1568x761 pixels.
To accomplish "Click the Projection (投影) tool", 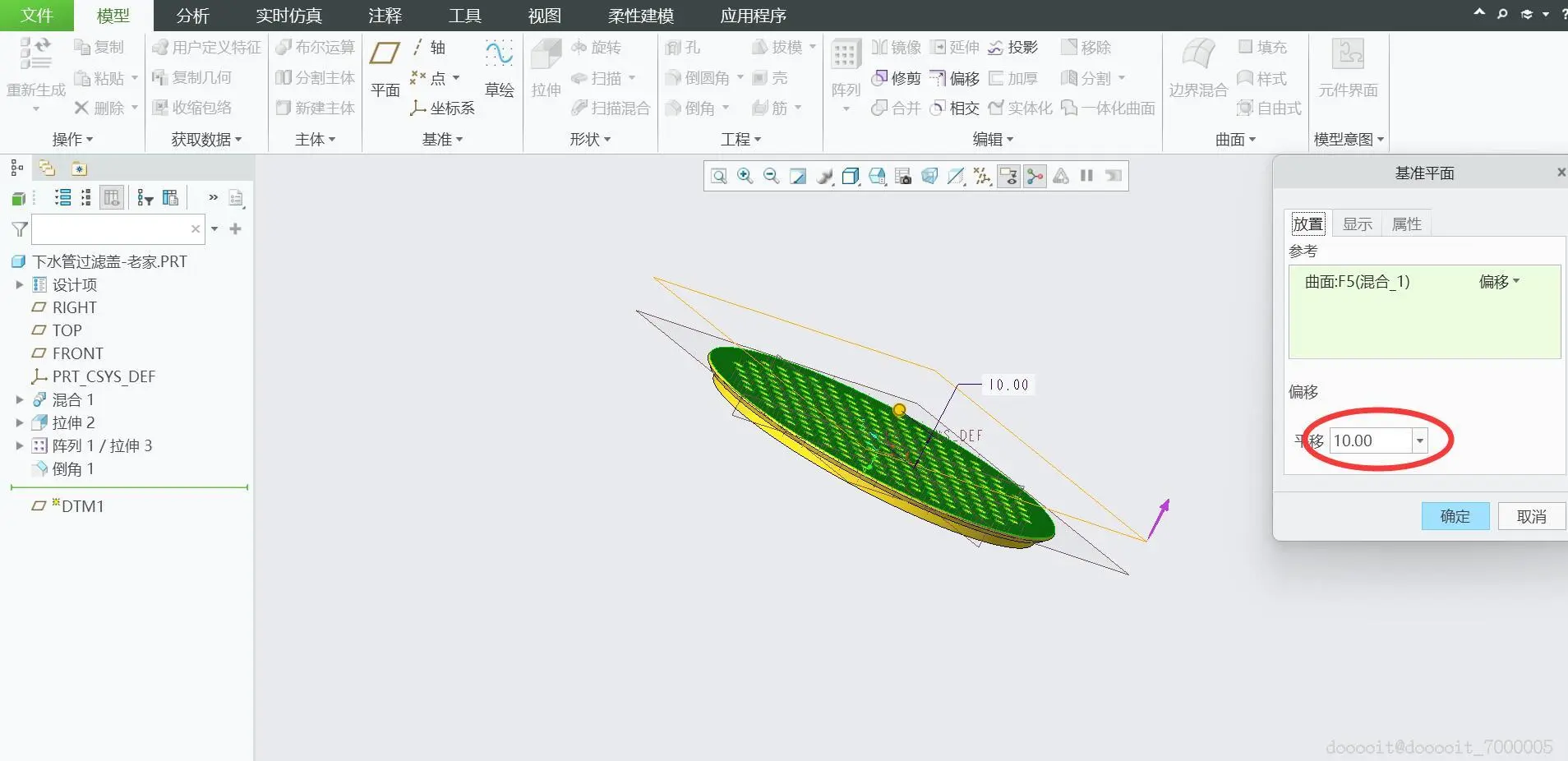I will point(1013,48).
